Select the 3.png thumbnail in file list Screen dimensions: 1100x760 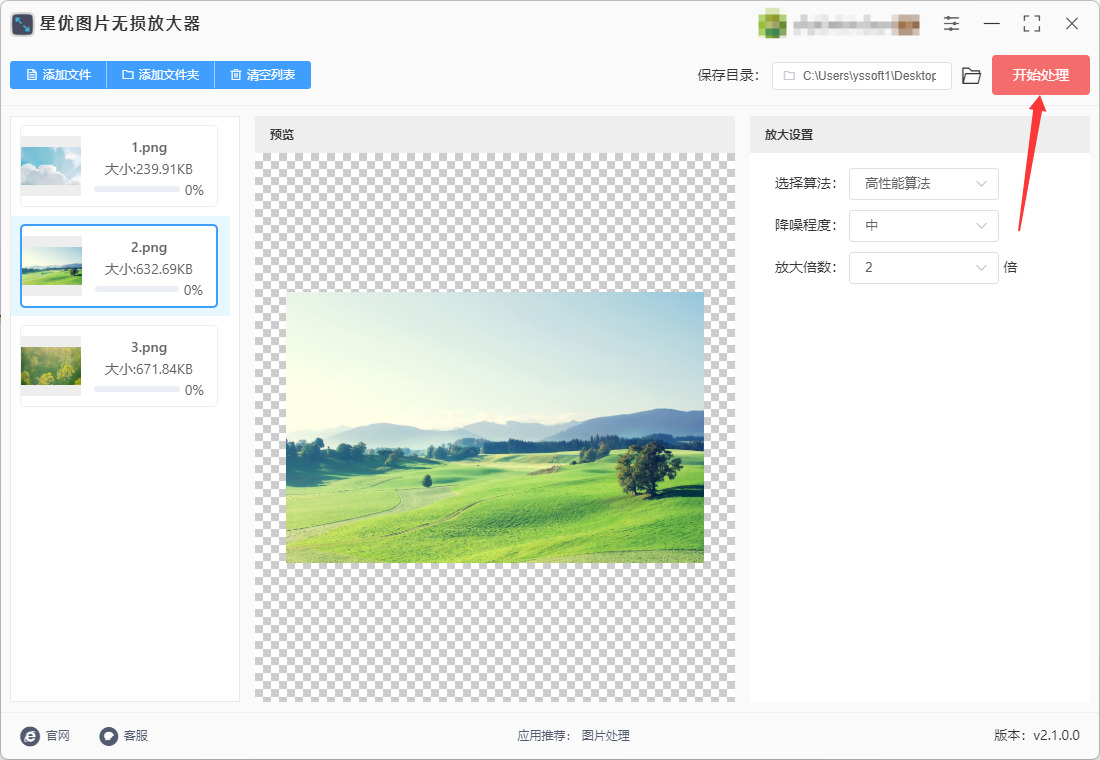point(51,366)
